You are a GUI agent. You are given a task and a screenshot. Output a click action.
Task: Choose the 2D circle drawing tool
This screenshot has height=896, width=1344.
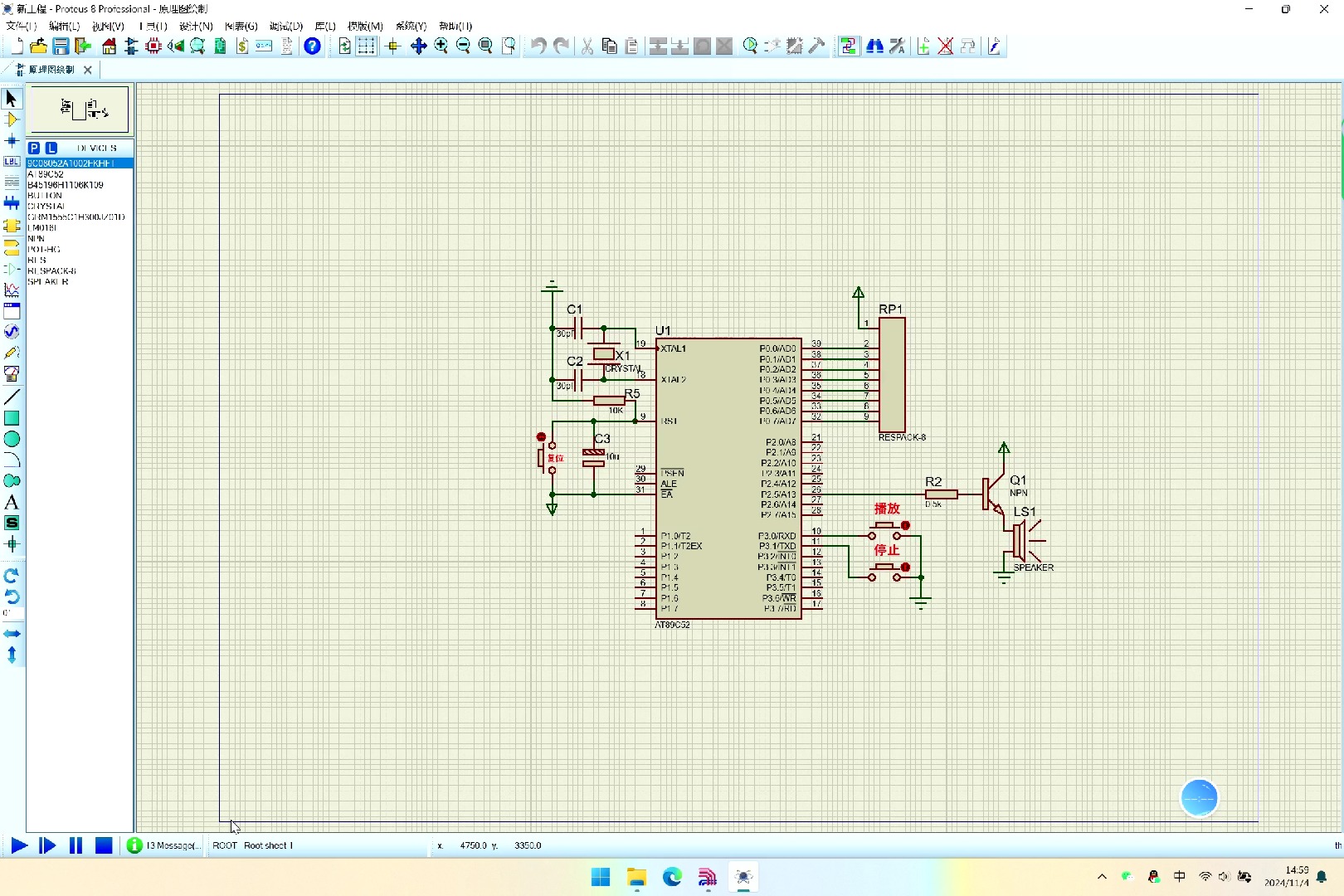coord(12,439)
